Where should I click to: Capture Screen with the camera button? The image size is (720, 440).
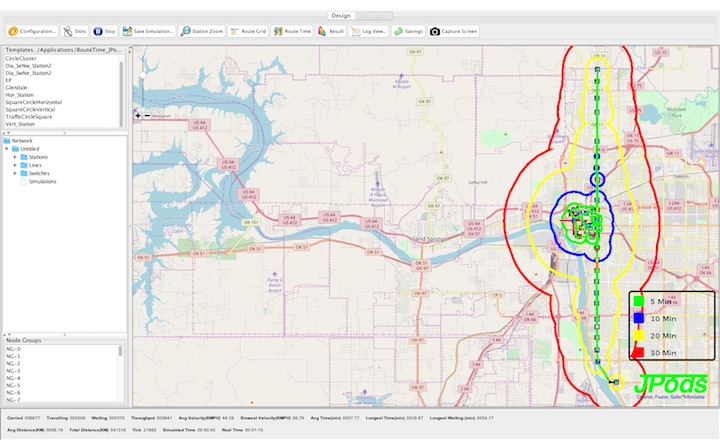click(x=453, y=31)
